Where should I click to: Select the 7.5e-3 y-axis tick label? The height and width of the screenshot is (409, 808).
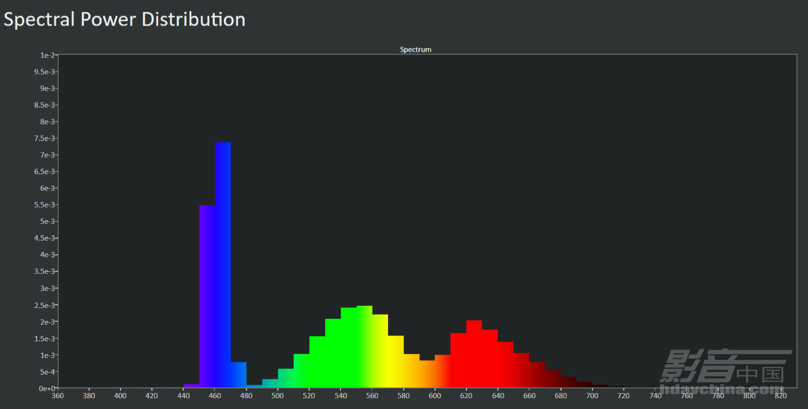click(x=45, y=139)
